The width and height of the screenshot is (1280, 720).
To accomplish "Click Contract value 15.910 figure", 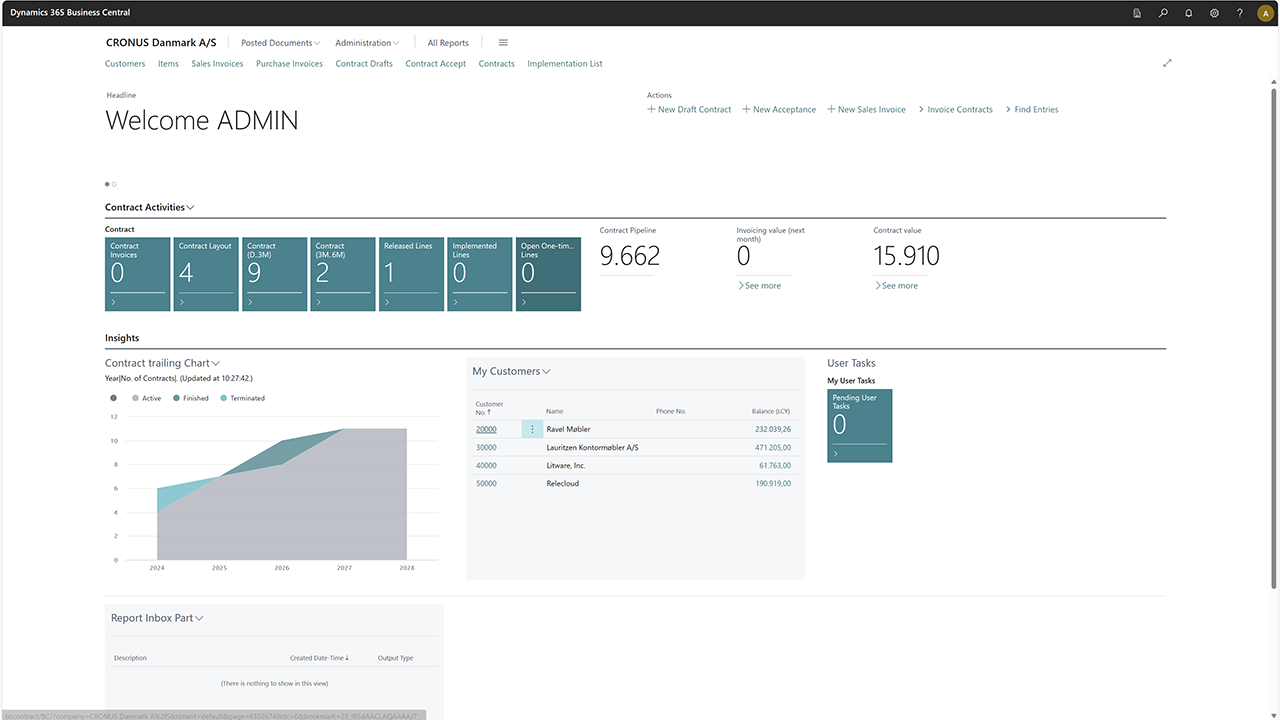I will 906,256.
